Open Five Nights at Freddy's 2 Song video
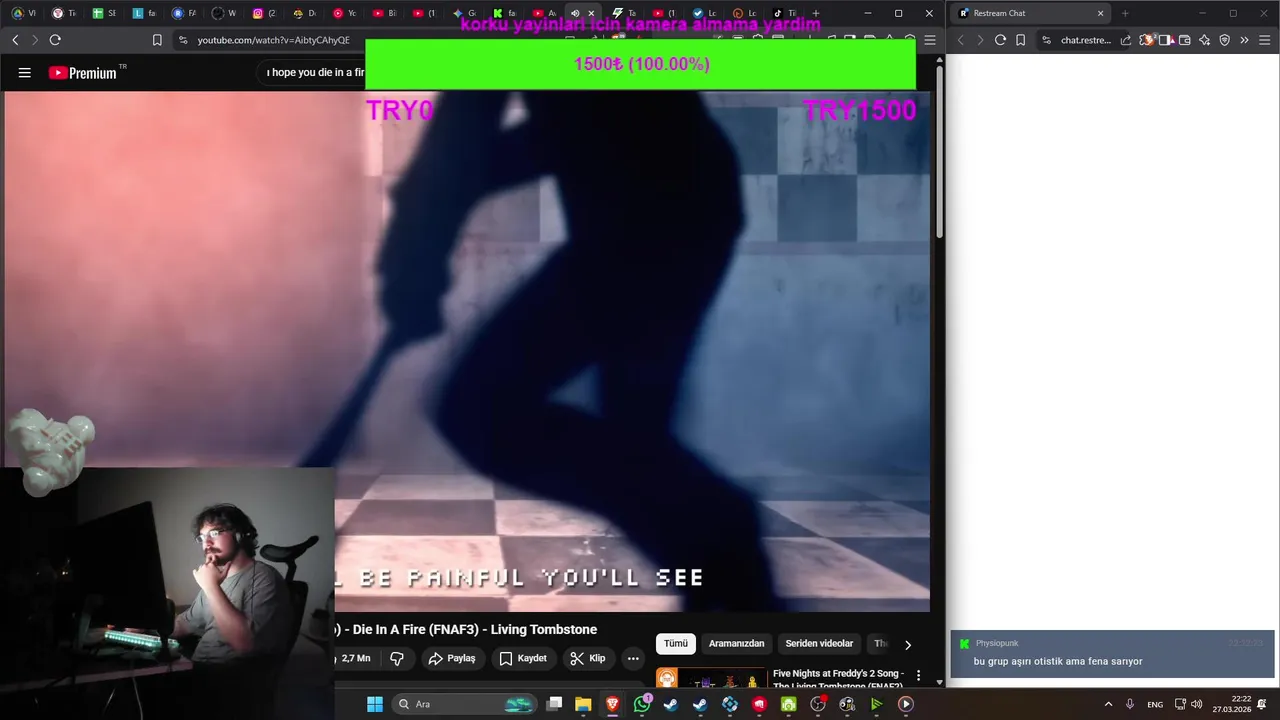 pyautogui.click(x=838, y=679)
